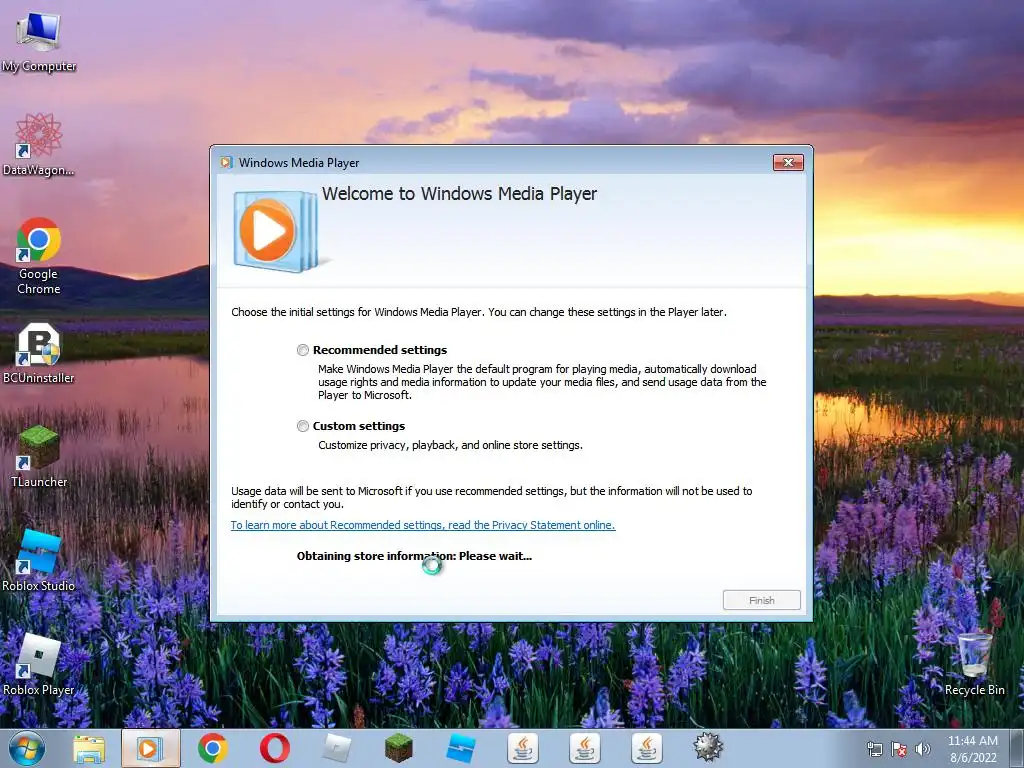Image resolution: width=1024 pixels, height=768 pixels.
Task: Launch TLauncher from the desktop
Action: pos(39,456)
